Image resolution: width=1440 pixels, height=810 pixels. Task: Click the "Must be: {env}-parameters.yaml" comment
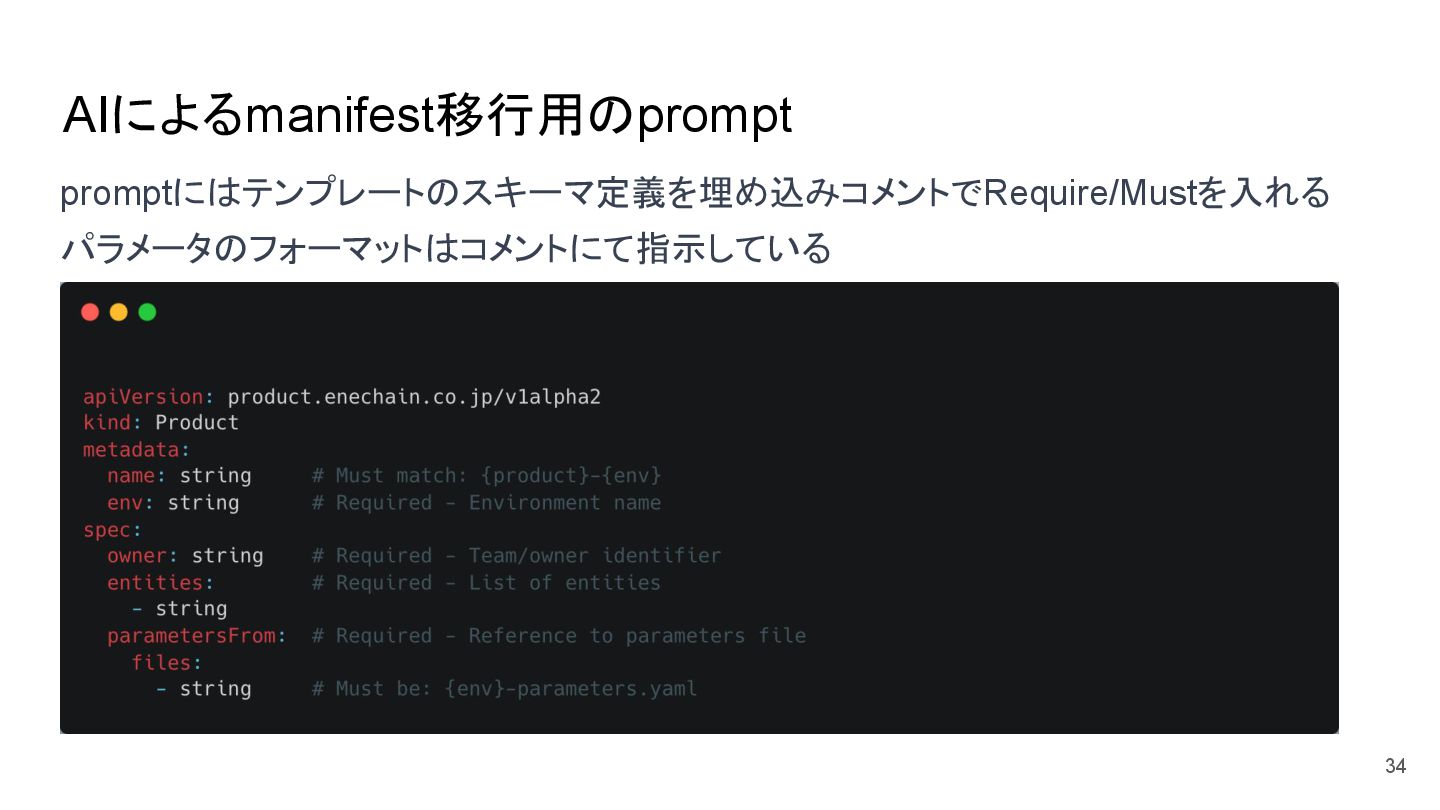[x=504, y=689]
